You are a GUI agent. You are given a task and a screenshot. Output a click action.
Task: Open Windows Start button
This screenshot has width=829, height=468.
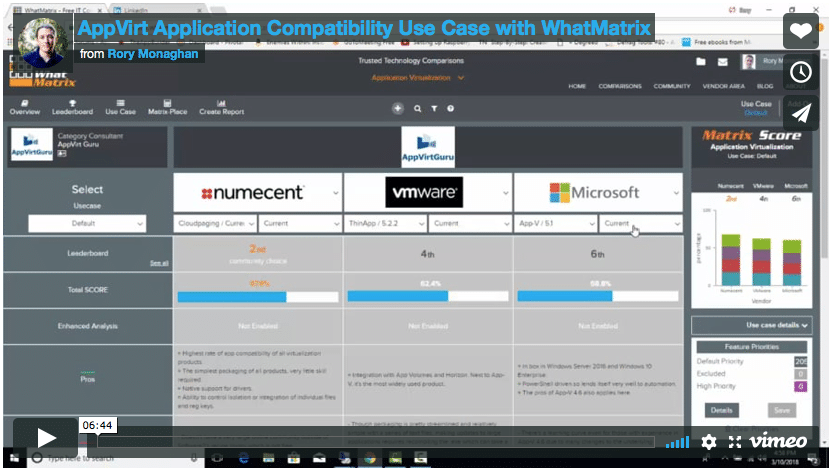(14, 458)
